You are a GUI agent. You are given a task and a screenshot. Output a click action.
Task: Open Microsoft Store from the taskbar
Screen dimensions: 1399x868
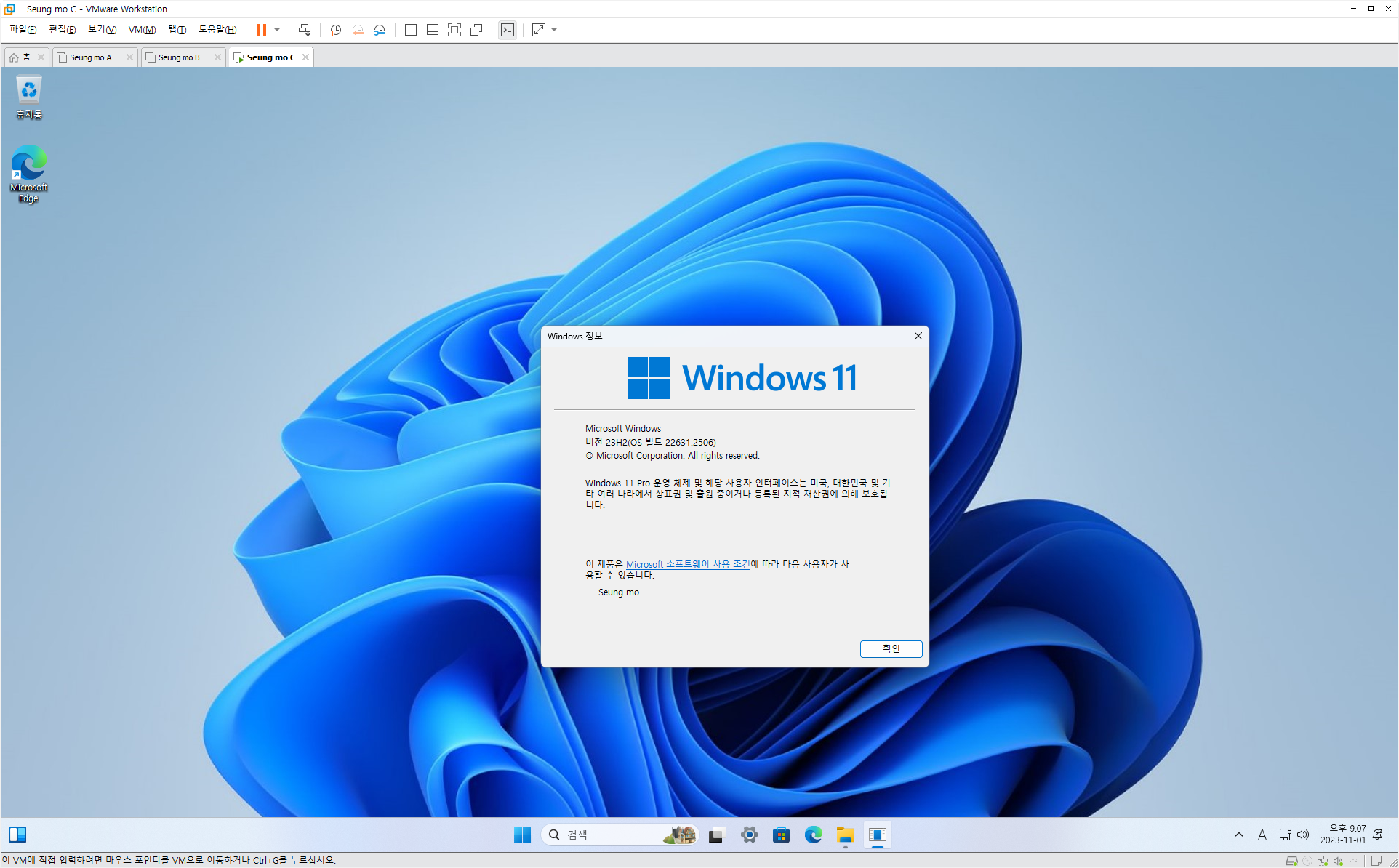(x=782, y=835)
